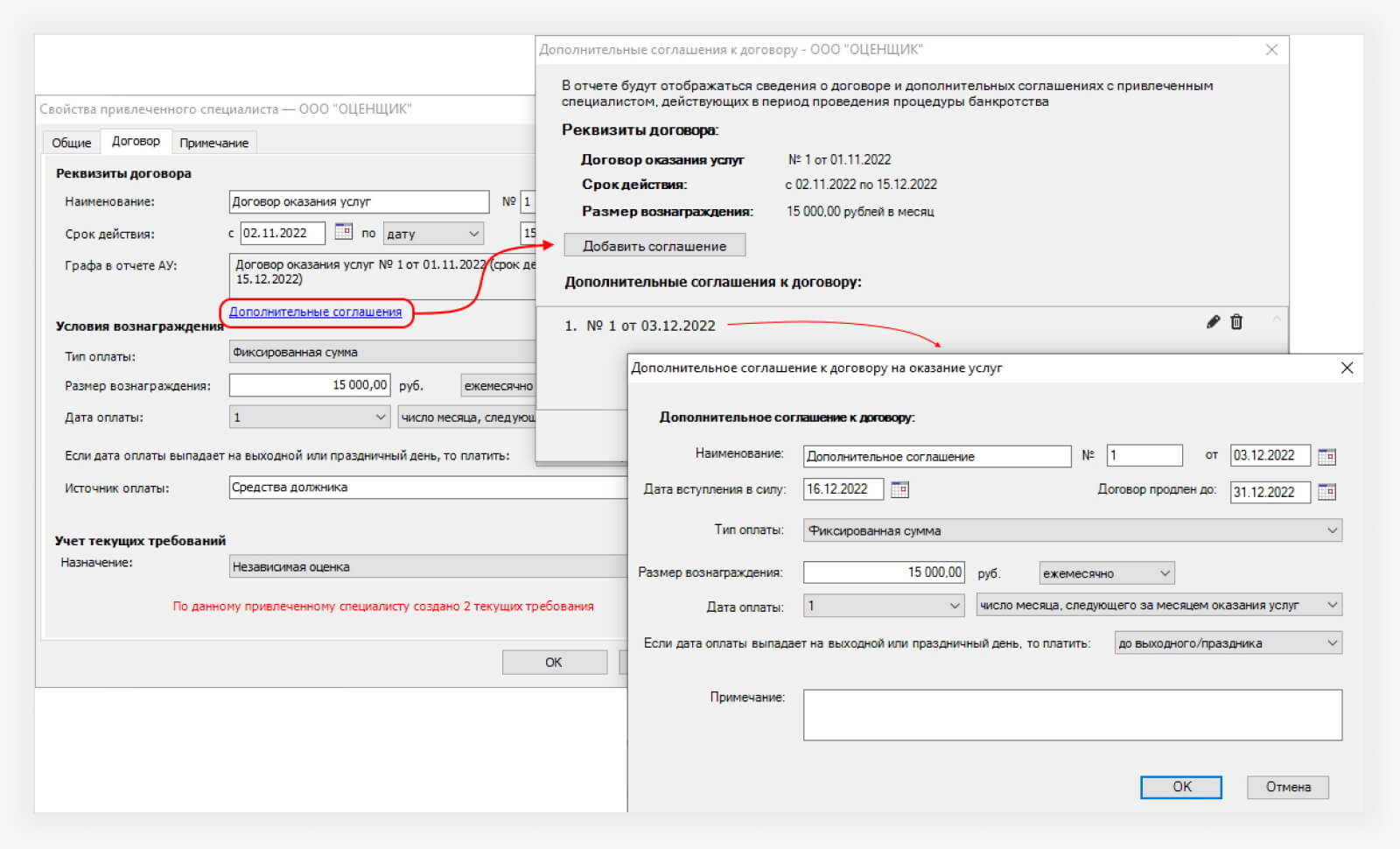Screen dimensions: 1400x849
Task: Click Графа в отчете АУ text field
Action: (x=382, y=277)
